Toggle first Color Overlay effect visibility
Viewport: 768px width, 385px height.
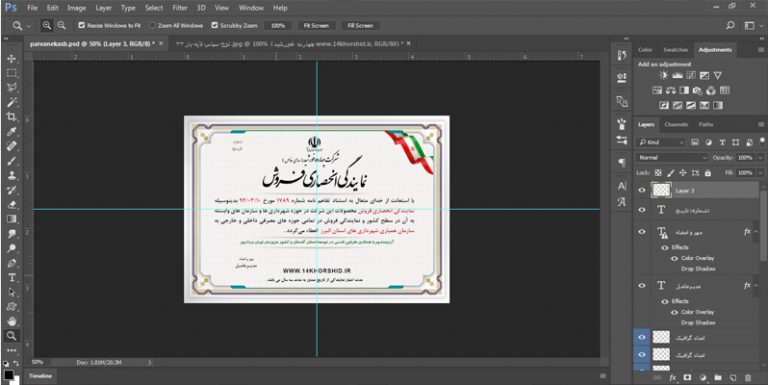tap(674, 258)
